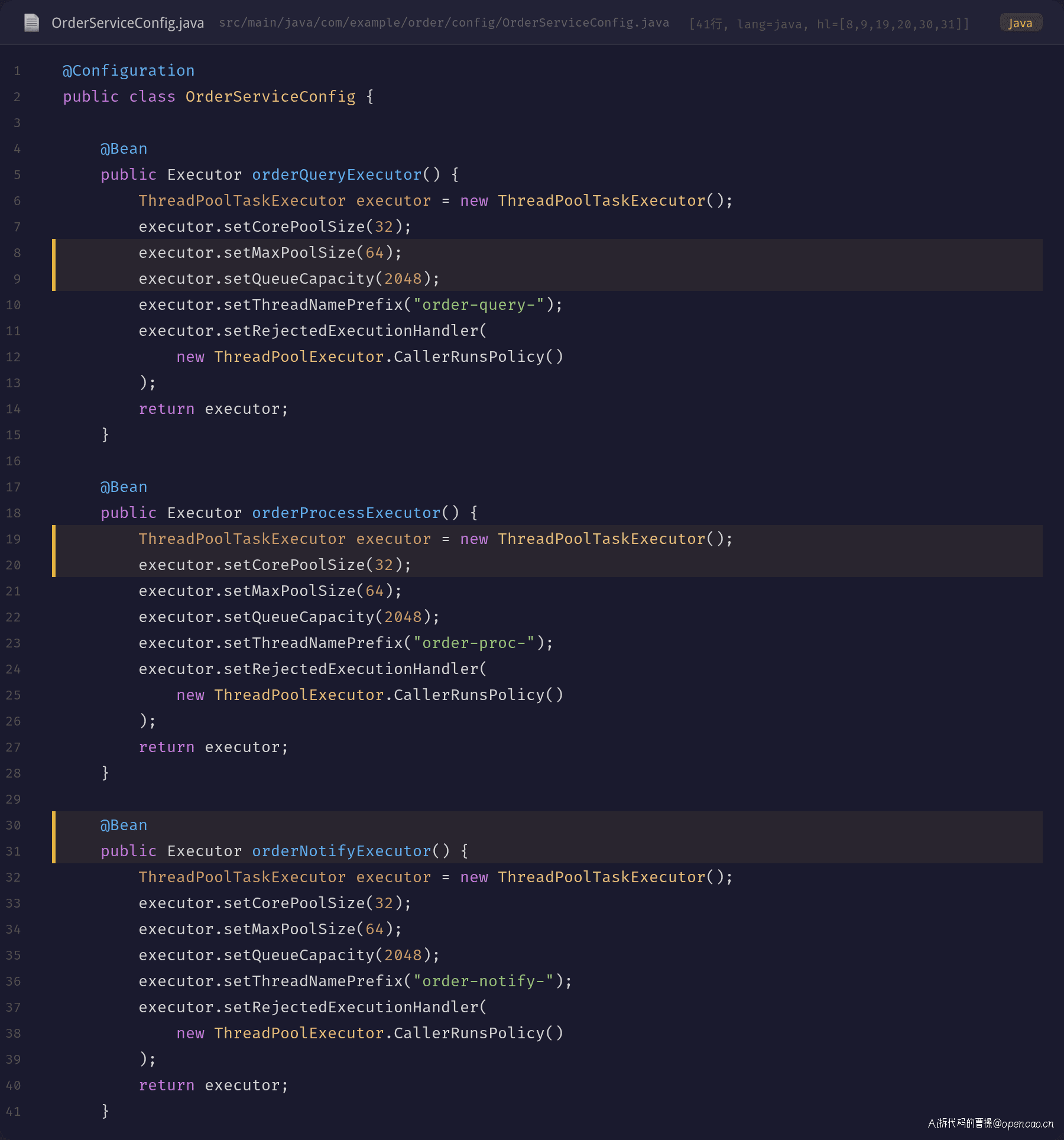Screen dimensions: 1064x1140
Task: Click return executor on line 27
Action: [213, 747]
